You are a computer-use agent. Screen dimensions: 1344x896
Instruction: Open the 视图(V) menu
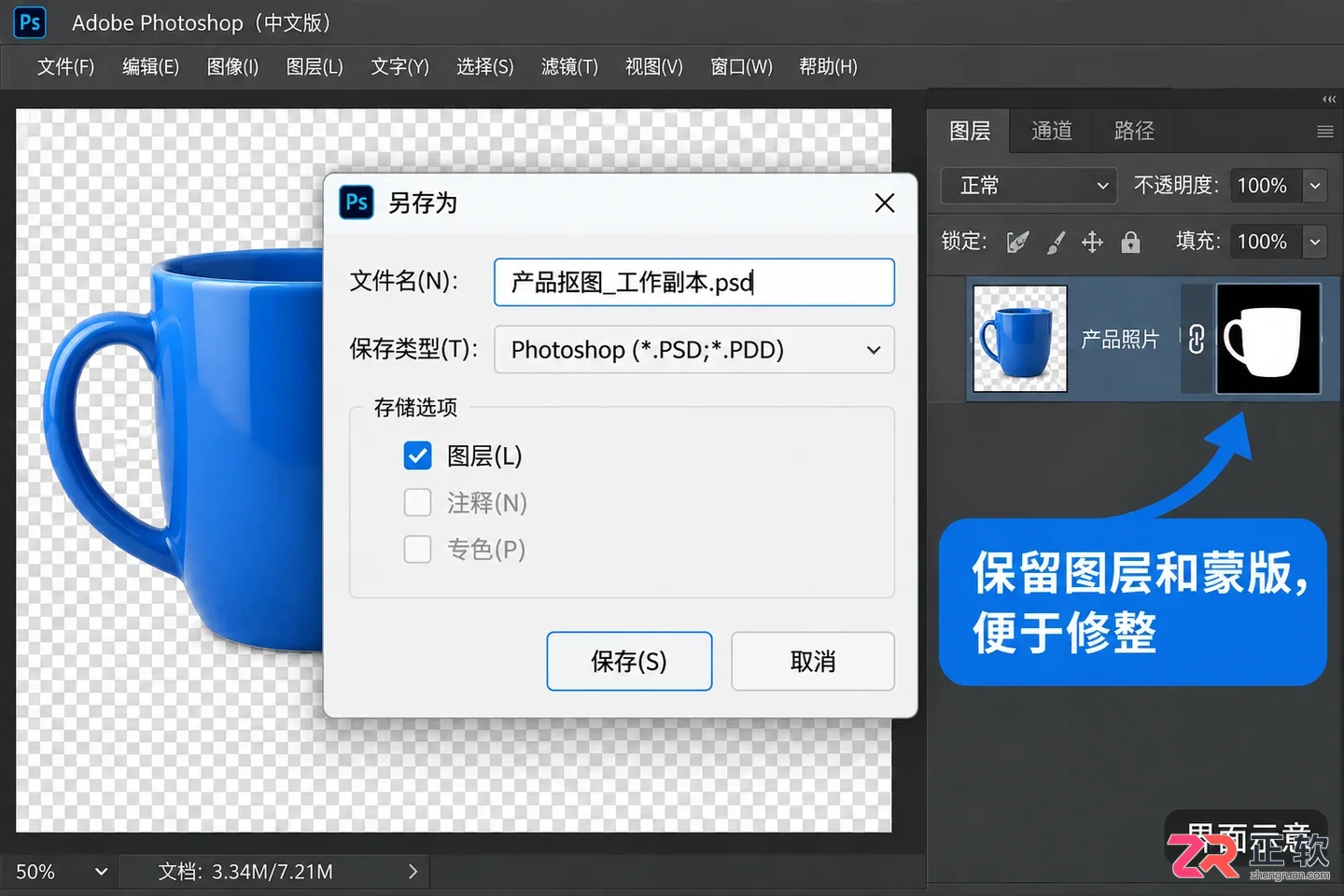[654, 66]
